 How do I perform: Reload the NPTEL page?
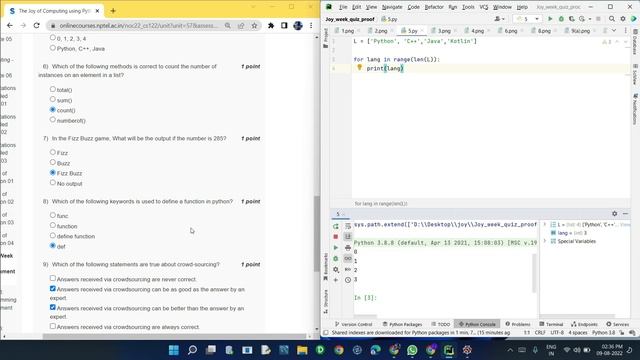click(36, 26)
